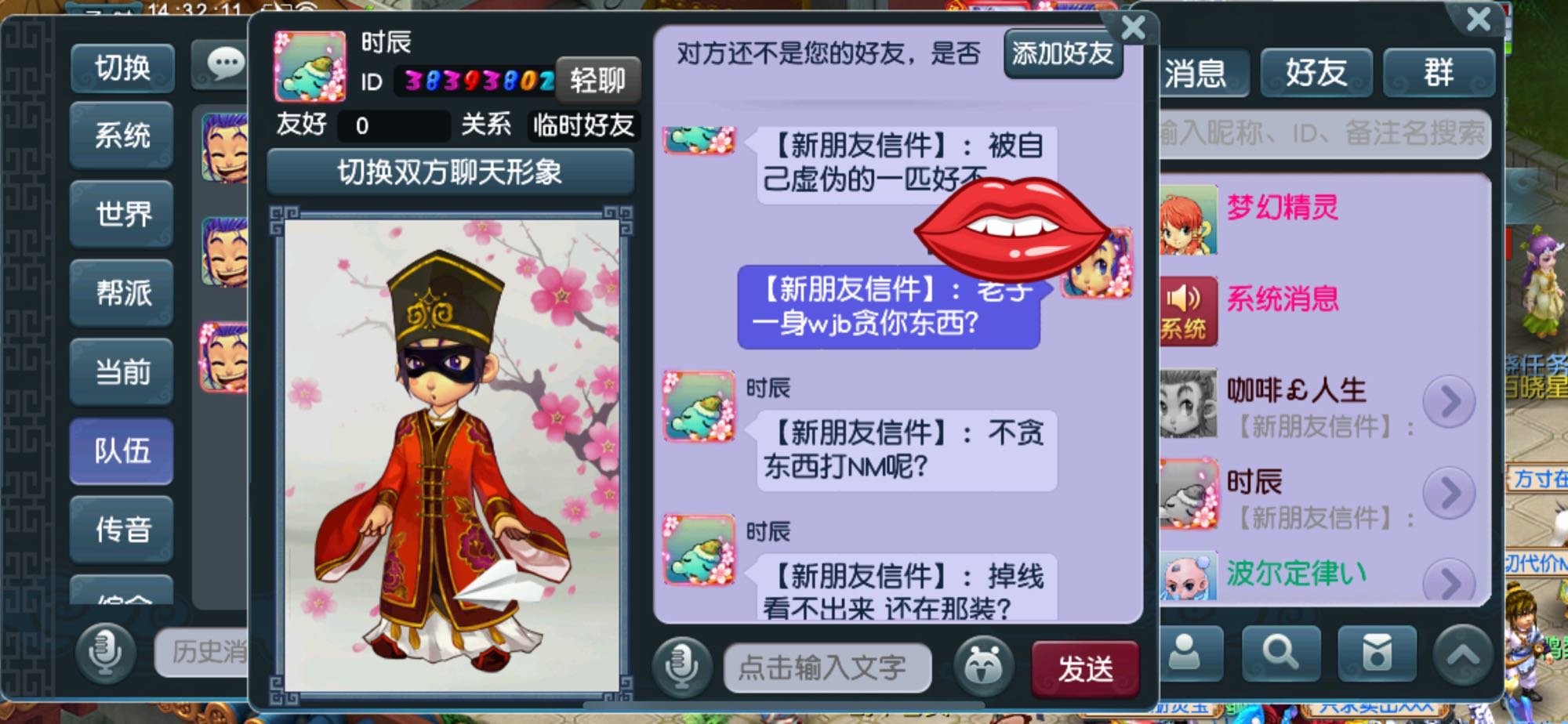Screen dimensions: 1568x724
Task: Collapse panel with the up-arrow round button
Action: click(1463, 654)
